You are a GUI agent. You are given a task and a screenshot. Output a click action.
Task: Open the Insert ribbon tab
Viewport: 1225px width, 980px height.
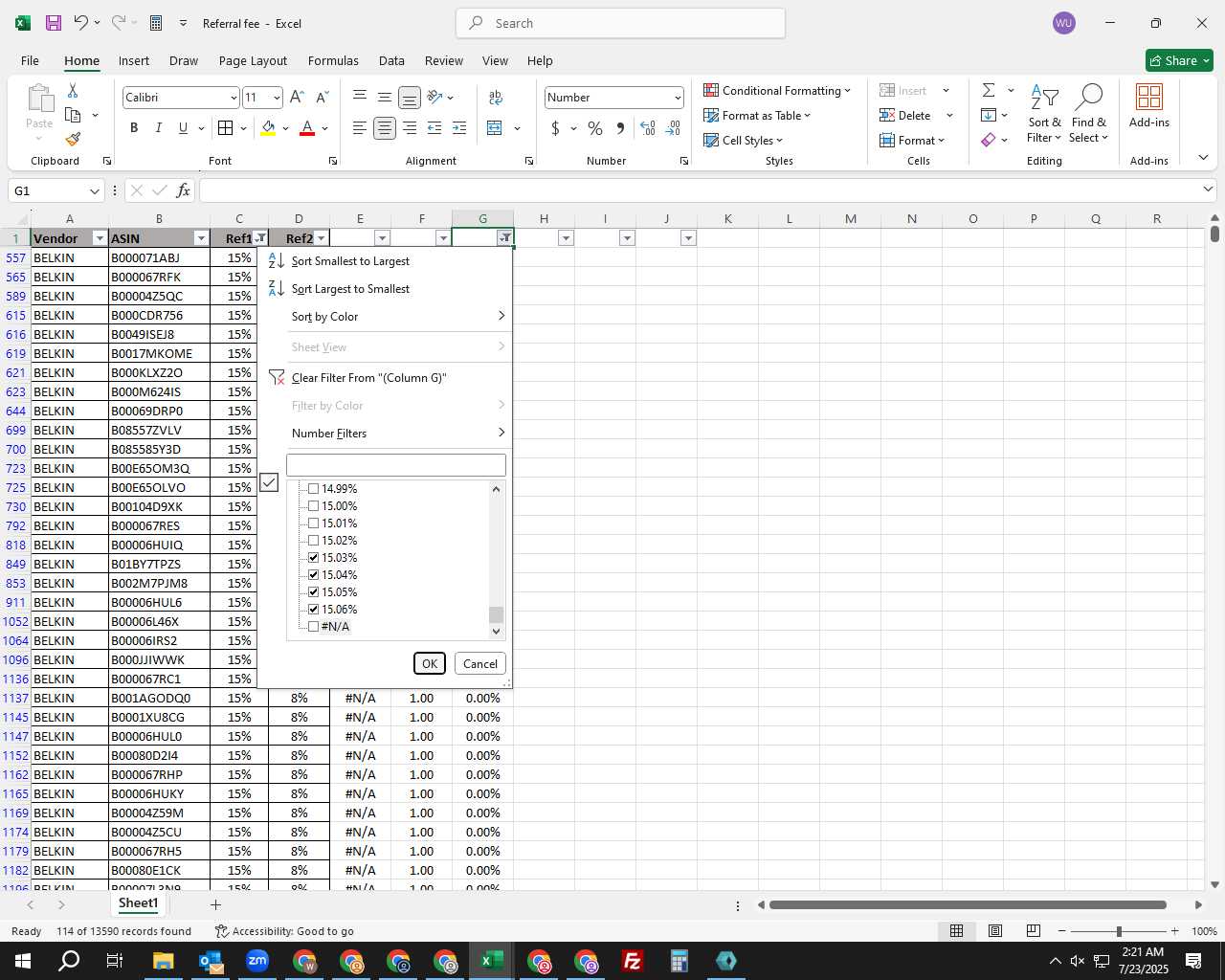point(134,60)
